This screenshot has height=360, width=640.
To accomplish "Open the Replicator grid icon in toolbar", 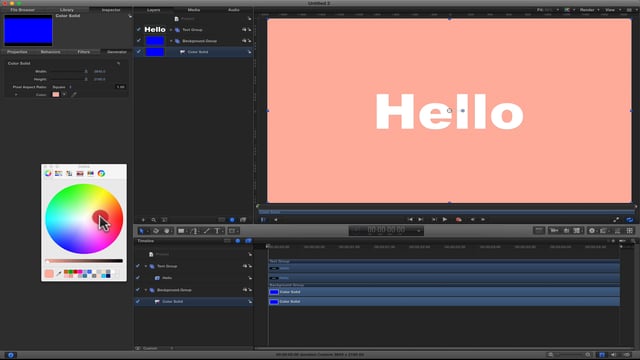I will (x=630, y=231).
